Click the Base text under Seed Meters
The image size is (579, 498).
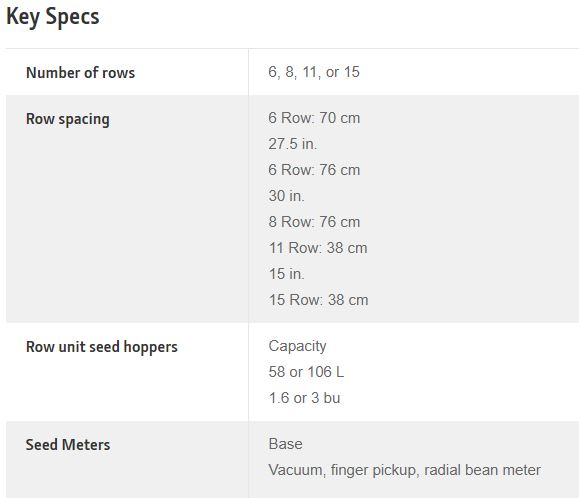pyautogui.click(x=285, y=444)
